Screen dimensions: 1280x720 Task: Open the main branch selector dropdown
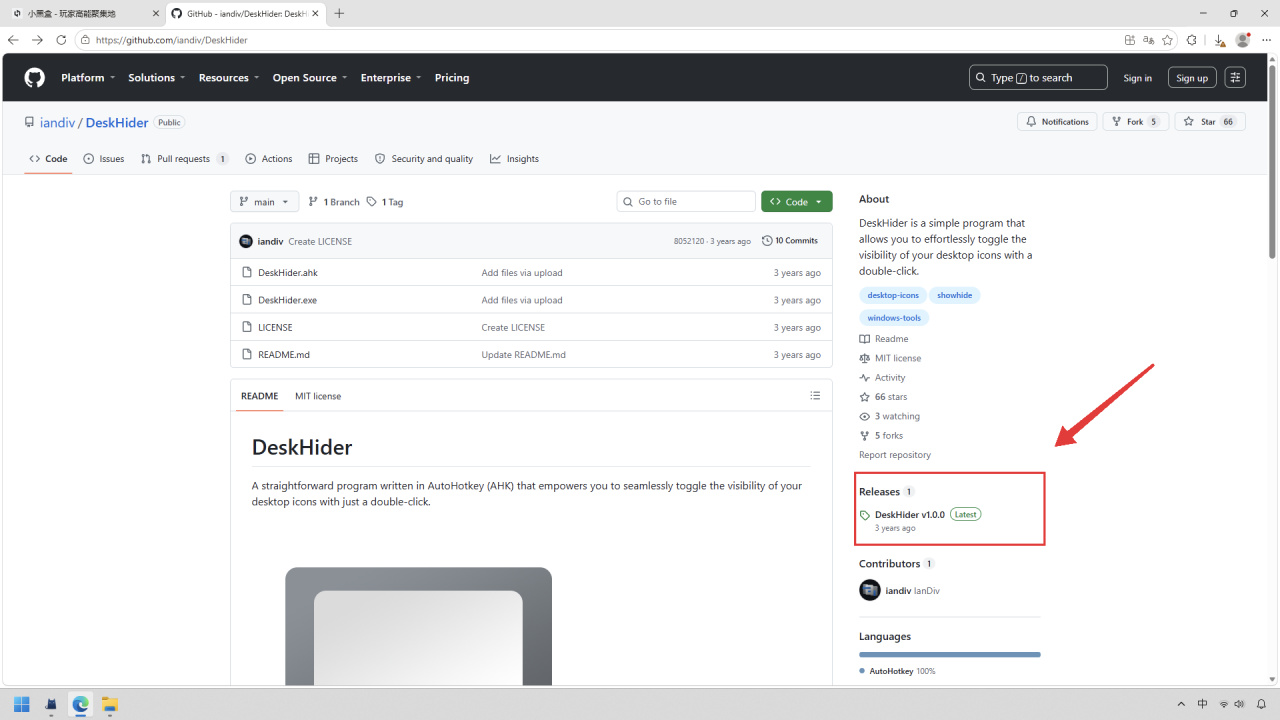coord(264,202)
